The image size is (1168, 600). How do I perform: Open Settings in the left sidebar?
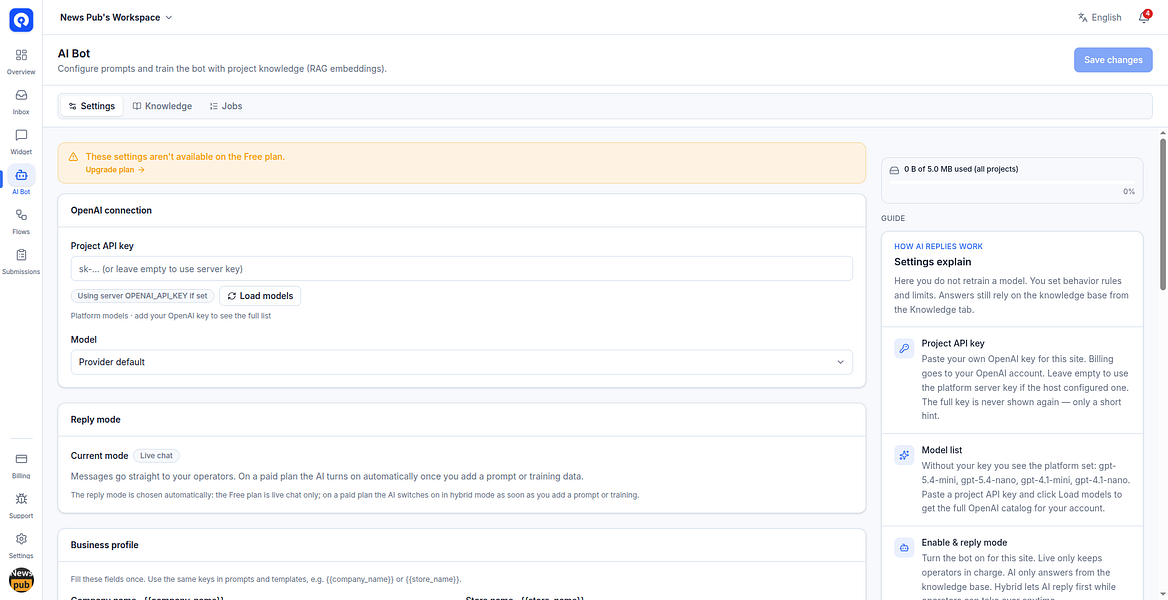[21, 546]
